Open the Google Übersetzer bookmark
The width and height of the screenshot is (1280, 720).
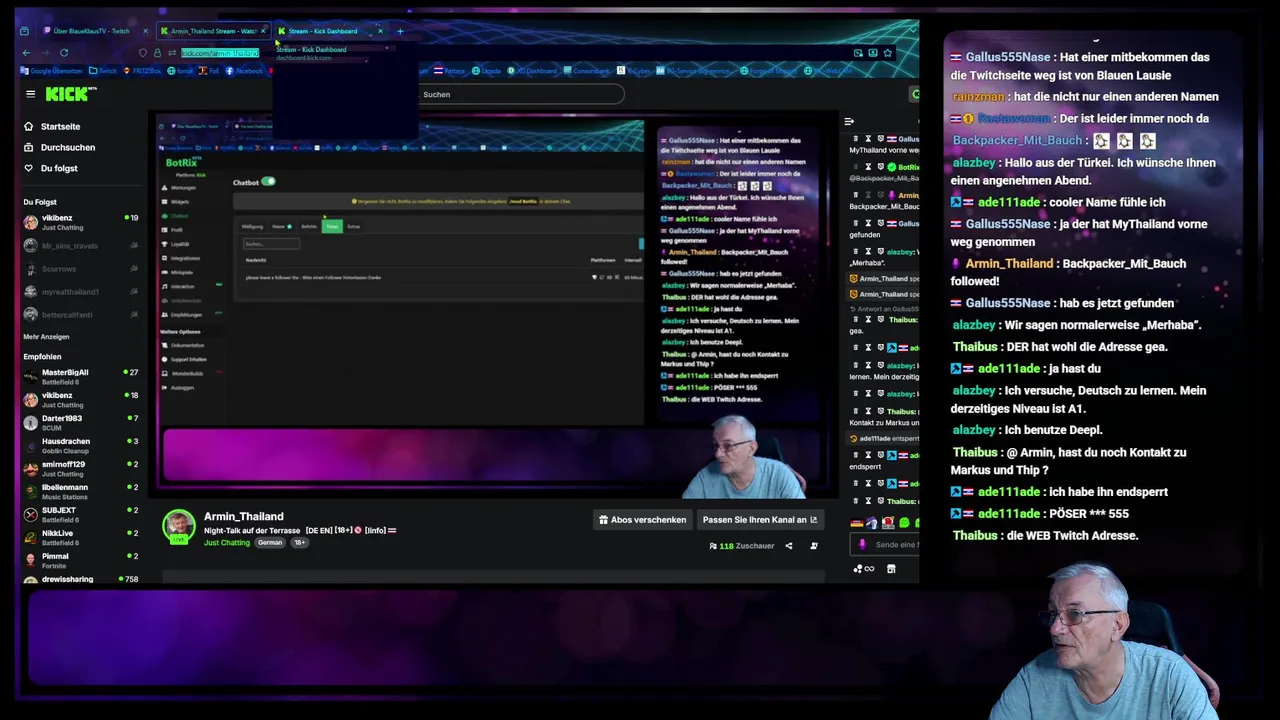(x=54, y=71)
